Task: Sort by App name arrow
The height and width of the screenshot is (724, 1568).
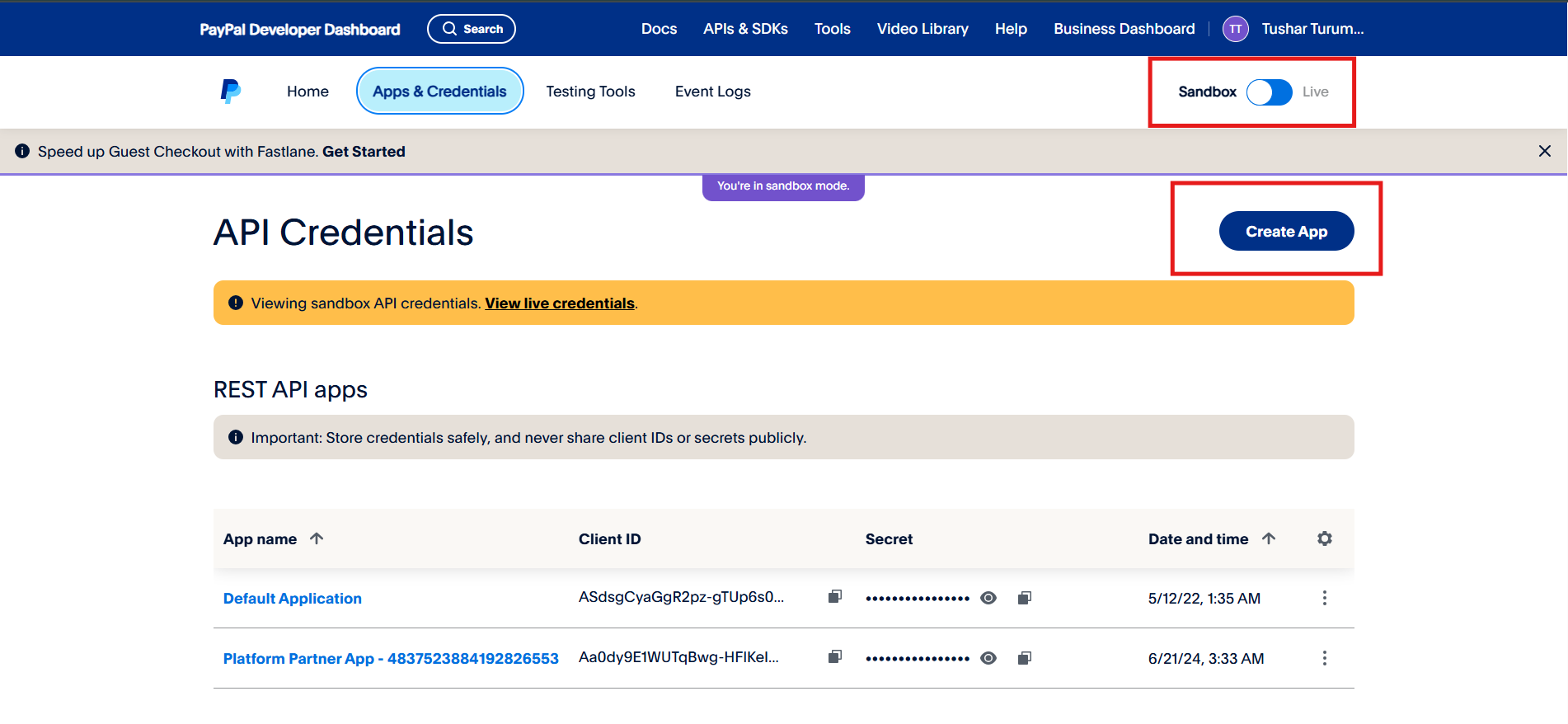Action: 317,538
